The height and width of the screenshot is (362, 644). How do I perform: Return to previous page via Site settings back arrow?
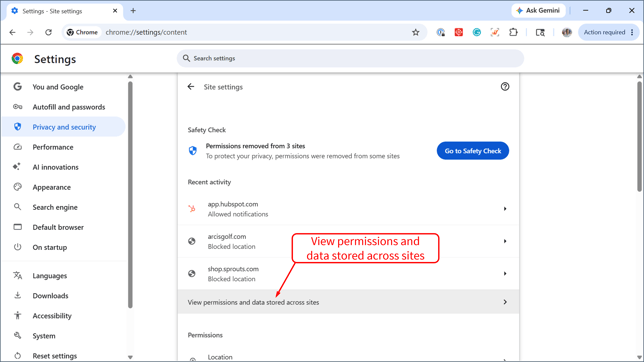point(191,87)
